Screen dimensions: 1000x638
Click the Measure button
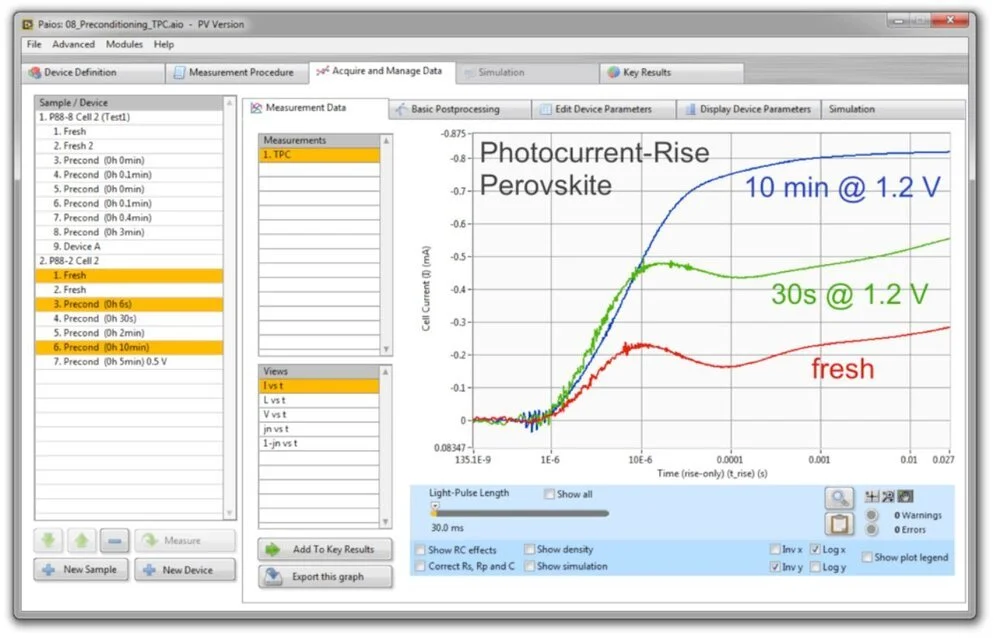pyautogui.click(x=185, y=540)
